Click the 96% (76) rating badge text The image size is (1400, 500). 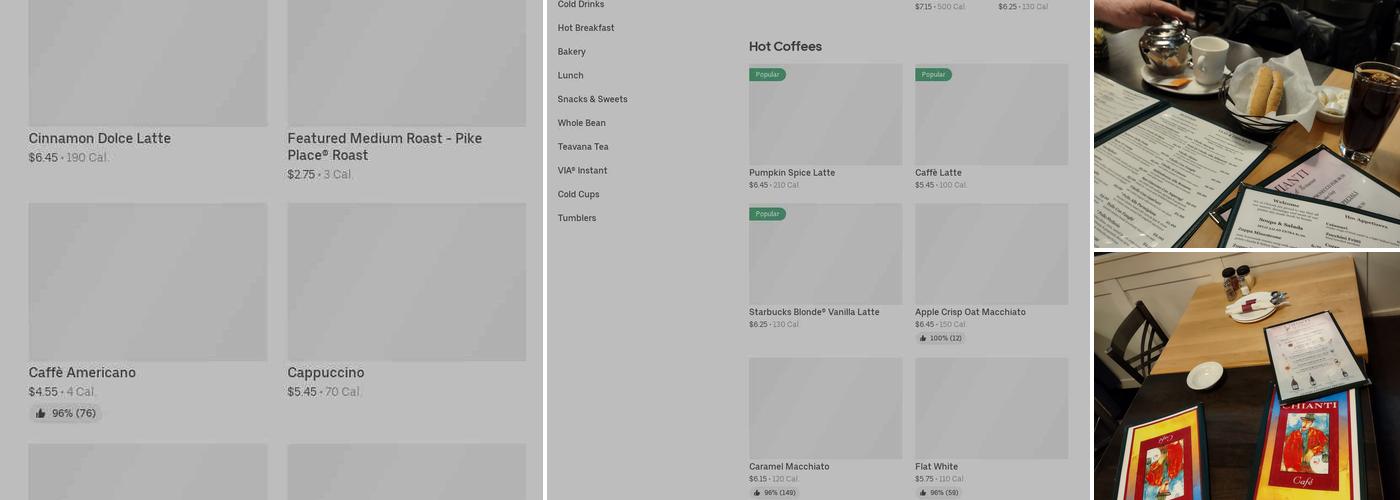click(74, 414)
